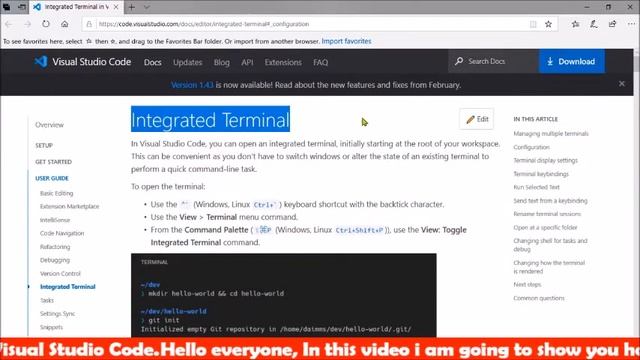Show tab previews chevron
The width and height of the screenshot is (640, 360).
(x=147, y=7)
